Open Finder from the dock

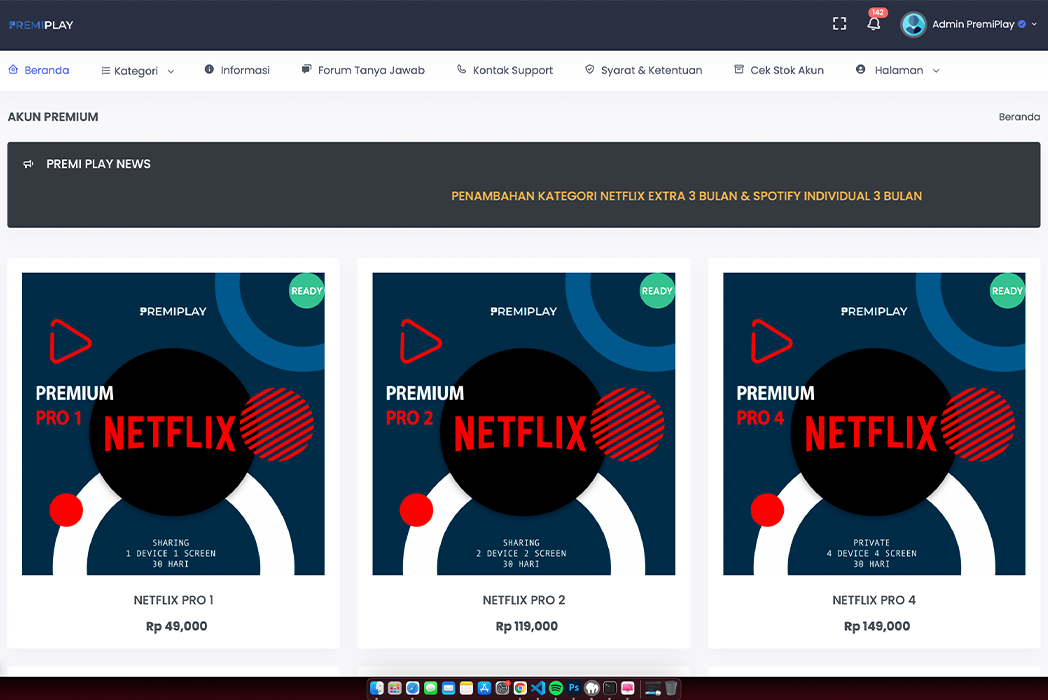[377, 688]
